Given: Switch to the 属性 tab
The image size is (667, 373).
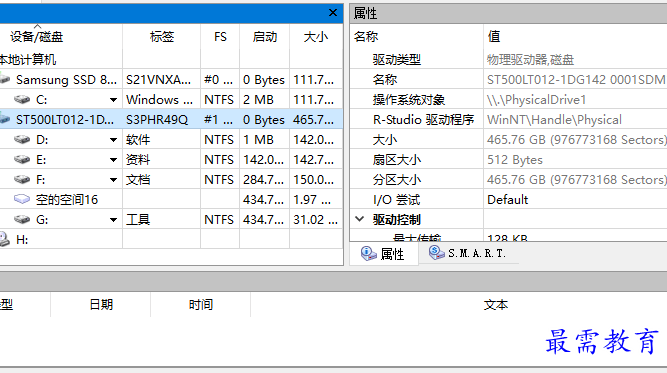Looking at the screenshot, I should [x=384, y=254].
